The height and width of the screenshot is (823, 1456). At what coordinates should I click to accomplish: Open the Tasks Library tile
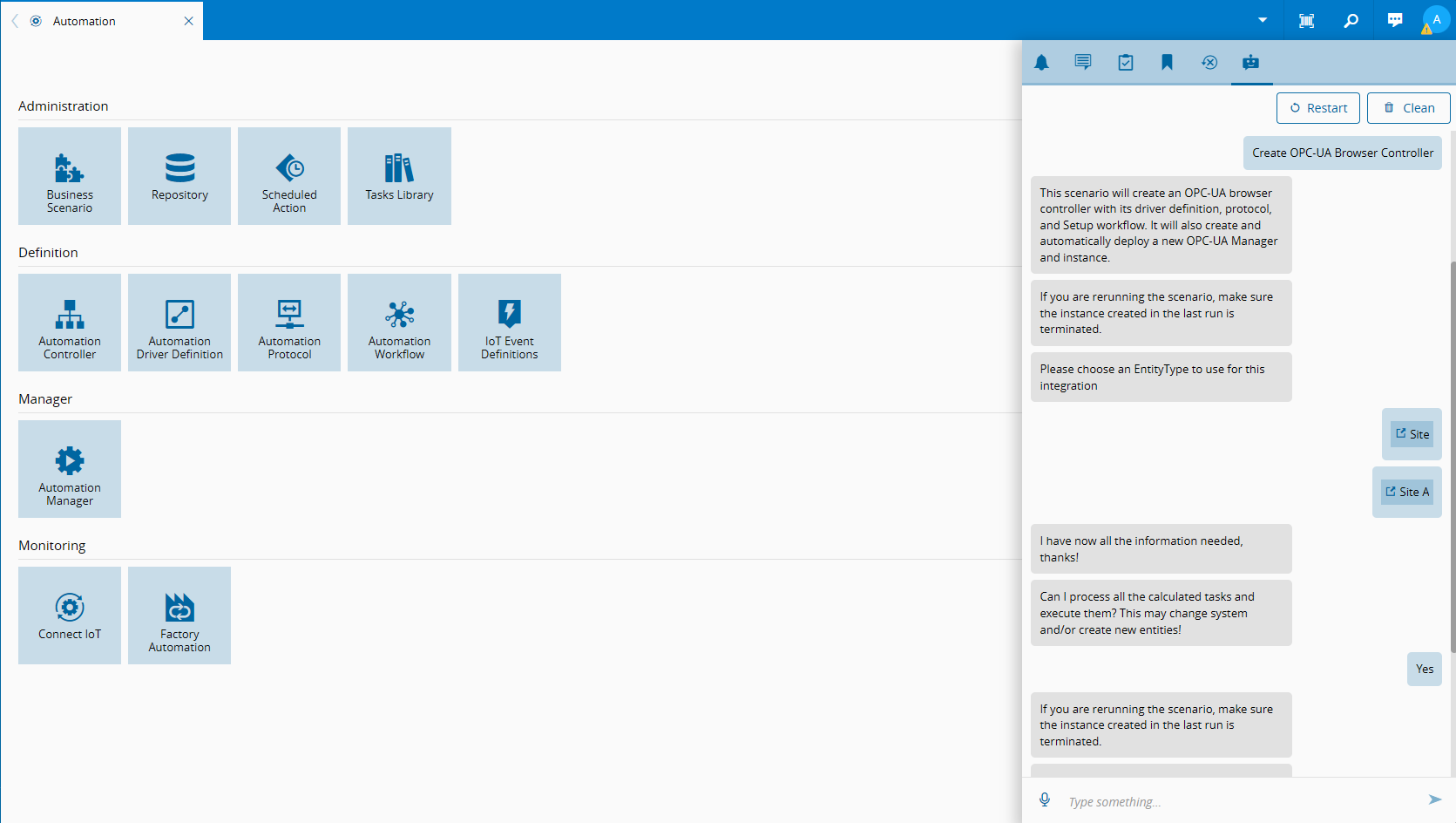pos(399,176)
